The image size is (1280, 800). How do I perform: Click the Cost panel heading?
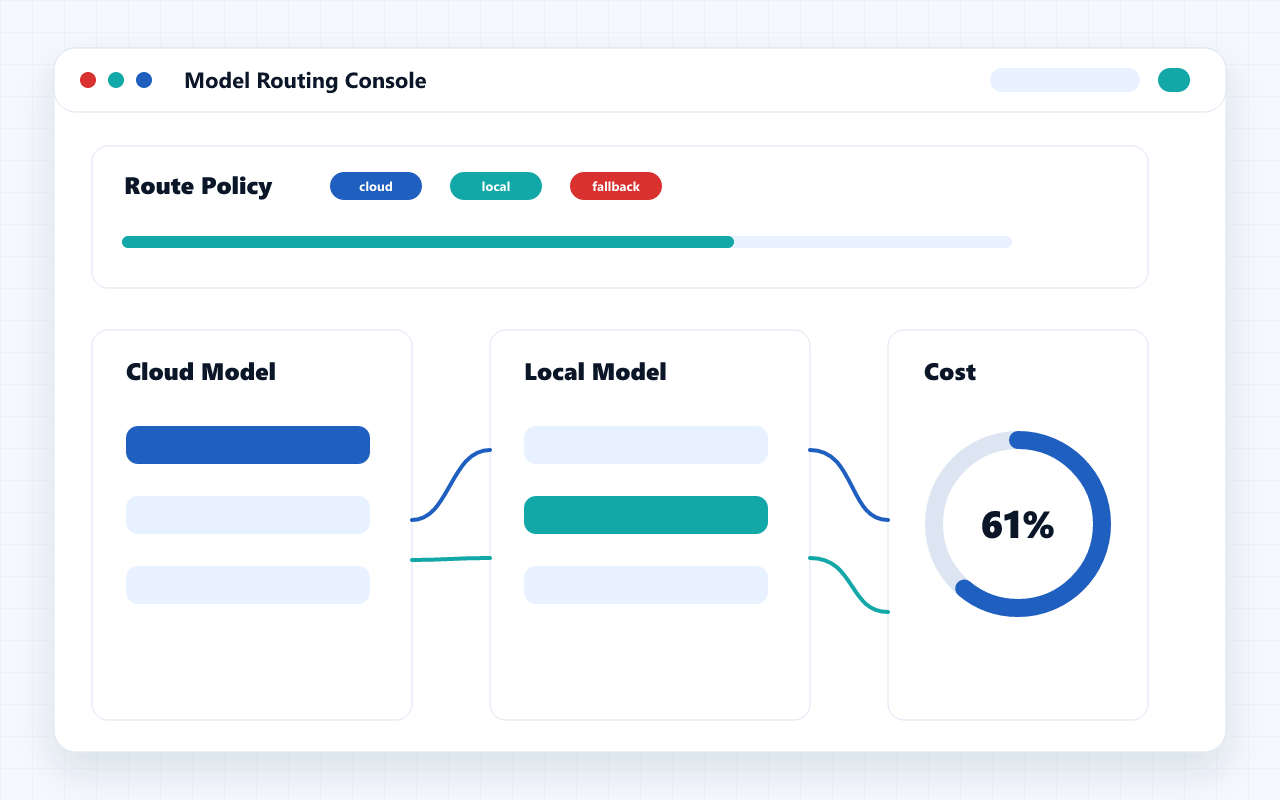950,372
